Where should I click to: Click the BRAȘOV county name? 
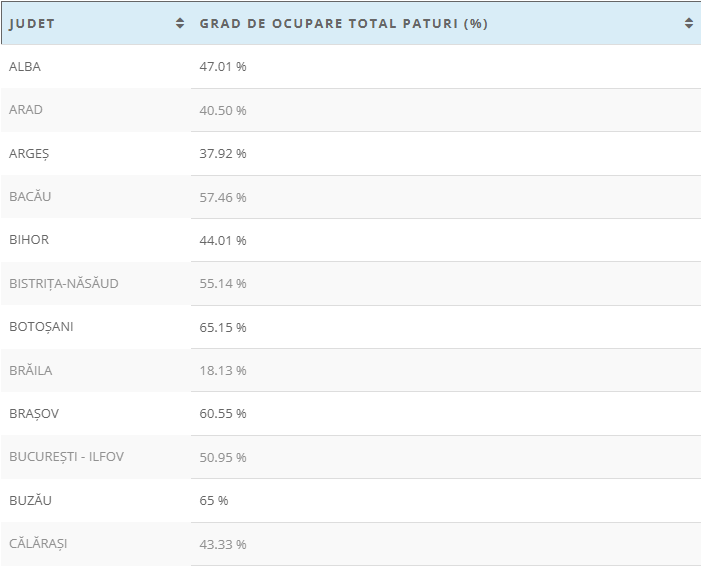click(x=34, y=414)
